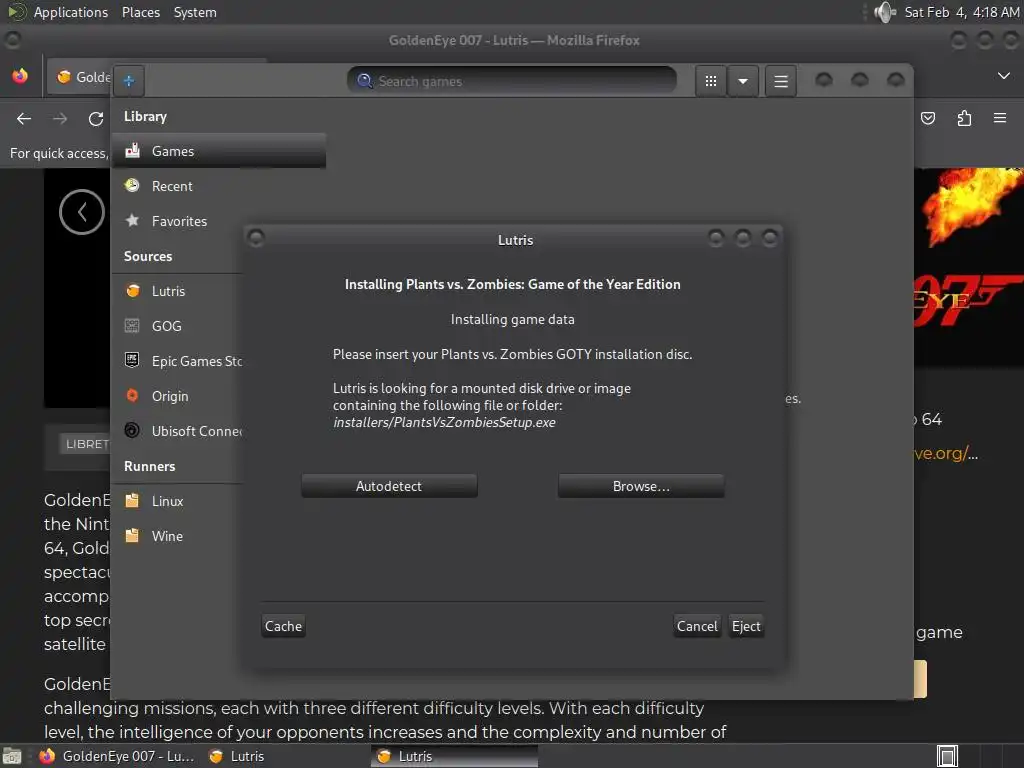Open the Applications menu
Screen dimensions: 1024x768
[x=71, y=12]
